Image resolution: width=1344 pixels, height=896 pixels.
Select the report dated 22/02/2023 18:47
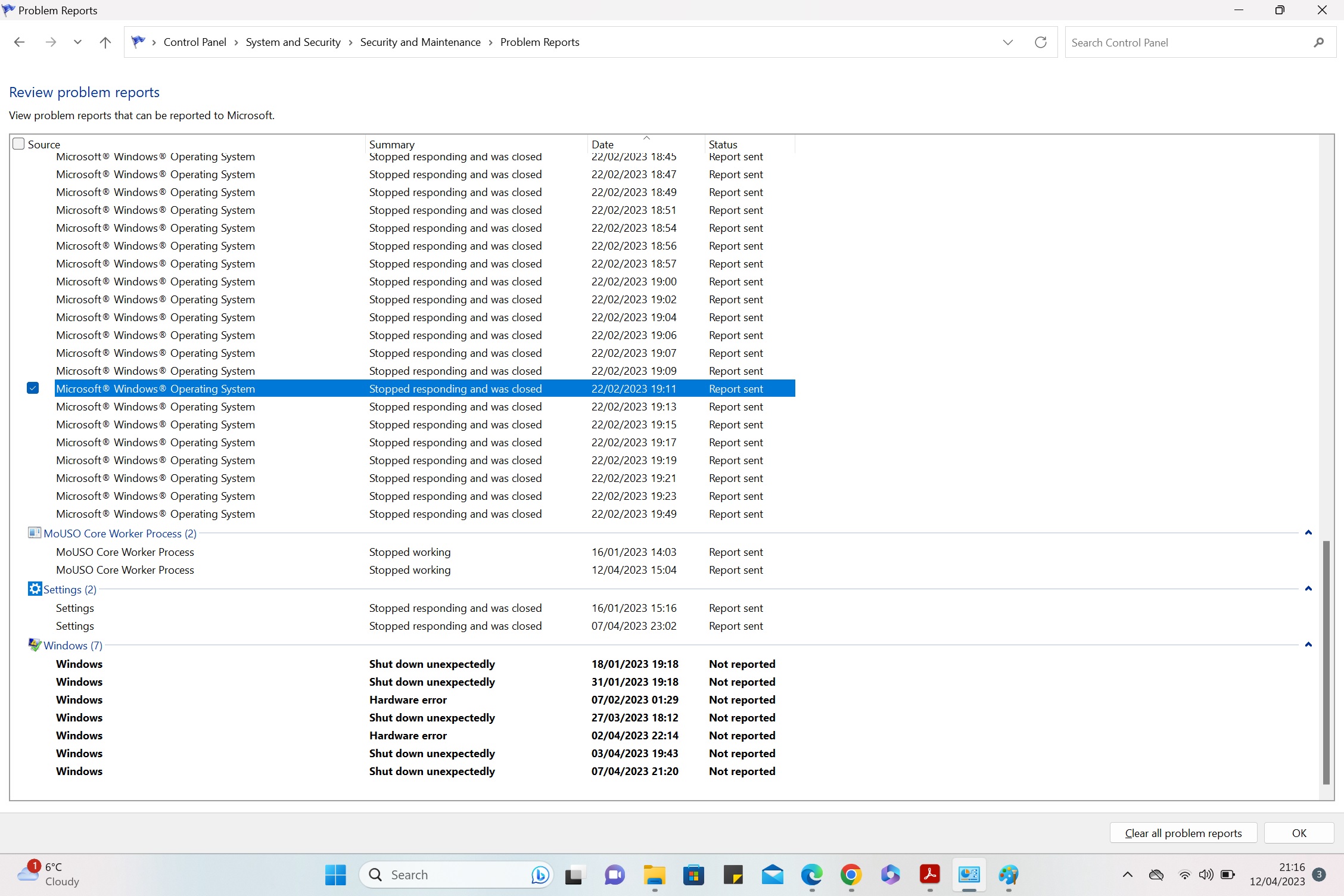tap(425, 175)
